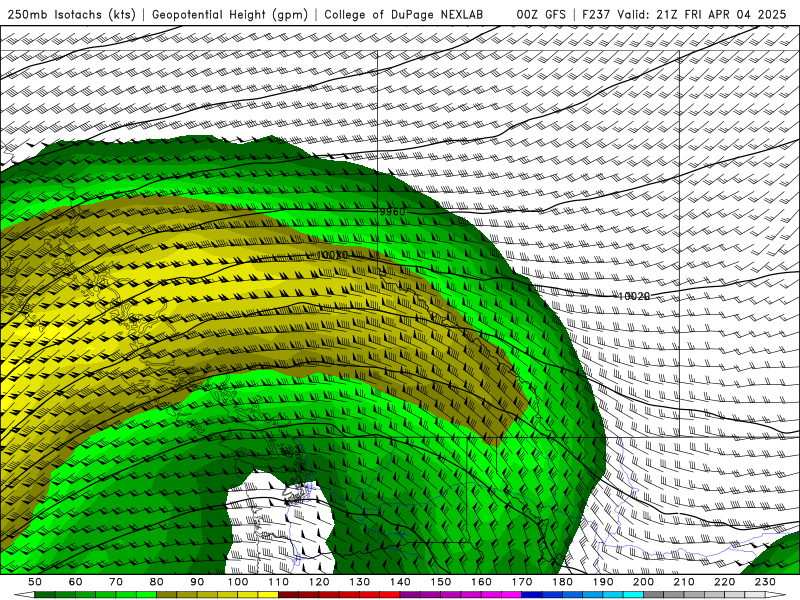Pick the olive swatch just right of 80
The width and height of the screenshot is (800, 600).
tap(167, 595)
